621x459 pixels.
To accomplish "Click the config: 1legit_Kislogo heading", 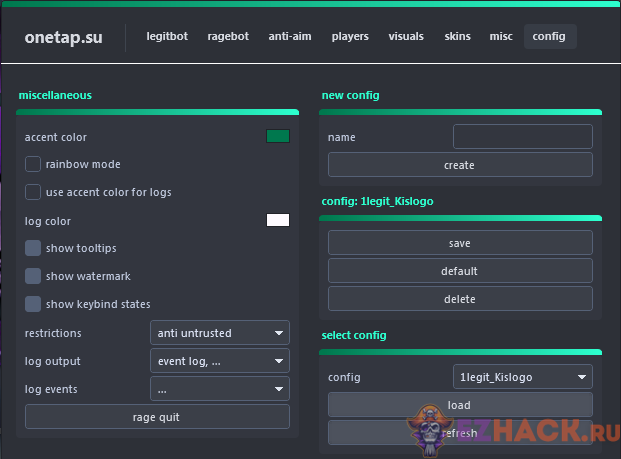I will coord(377,202).
